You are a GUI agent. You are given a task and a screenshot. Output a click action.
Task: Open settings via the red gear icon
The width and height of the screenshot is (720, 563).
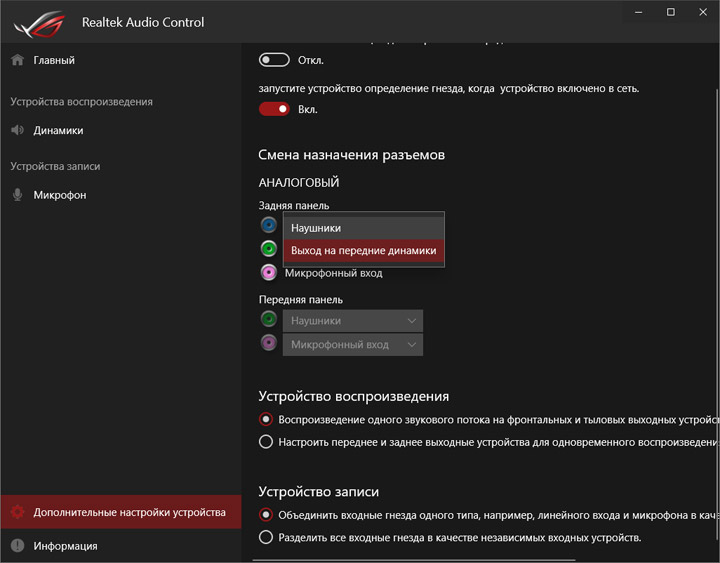coord(17,512)
